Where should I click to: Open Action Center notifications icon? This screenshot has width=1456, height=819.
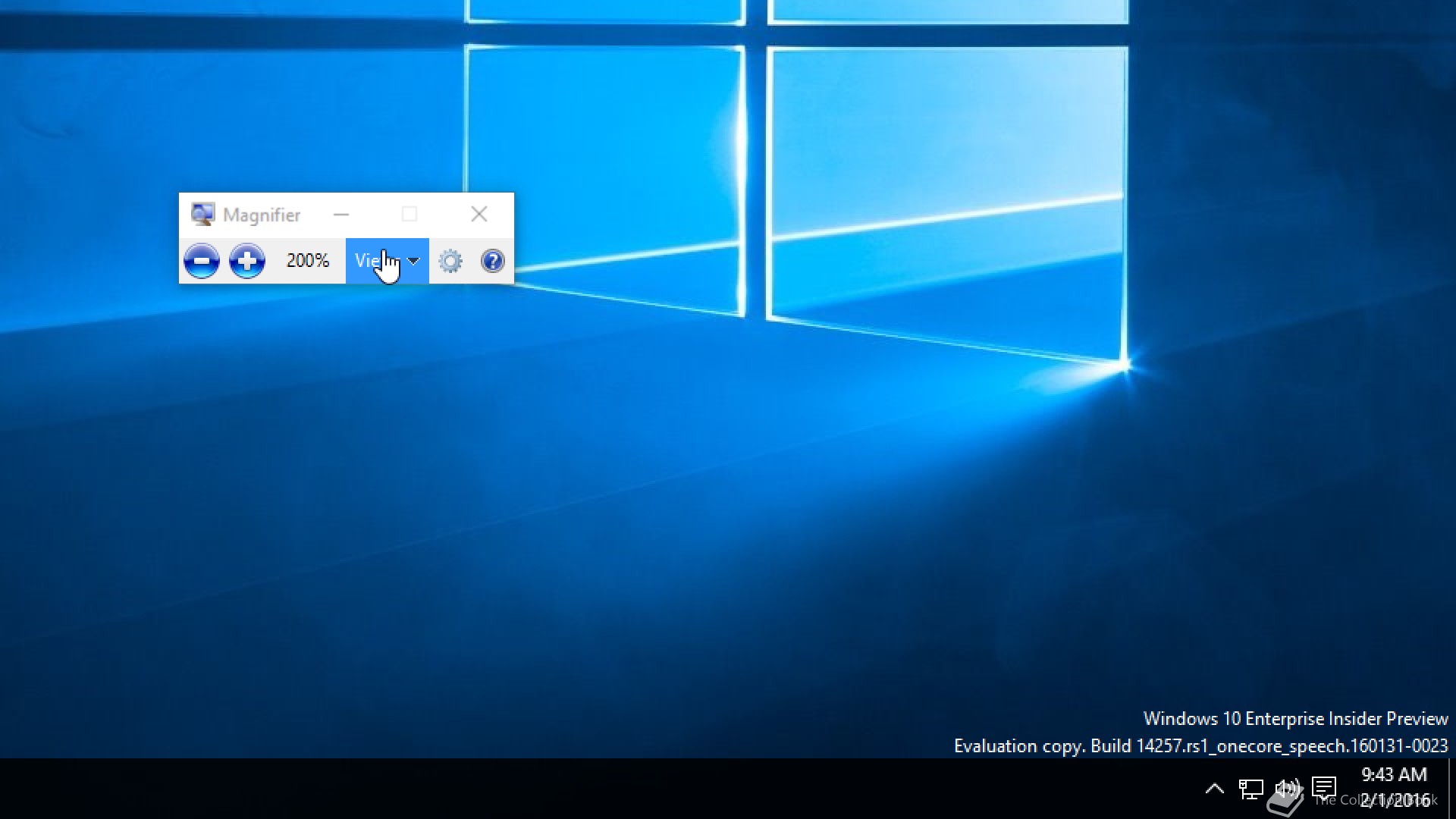tap(1324, 789)
